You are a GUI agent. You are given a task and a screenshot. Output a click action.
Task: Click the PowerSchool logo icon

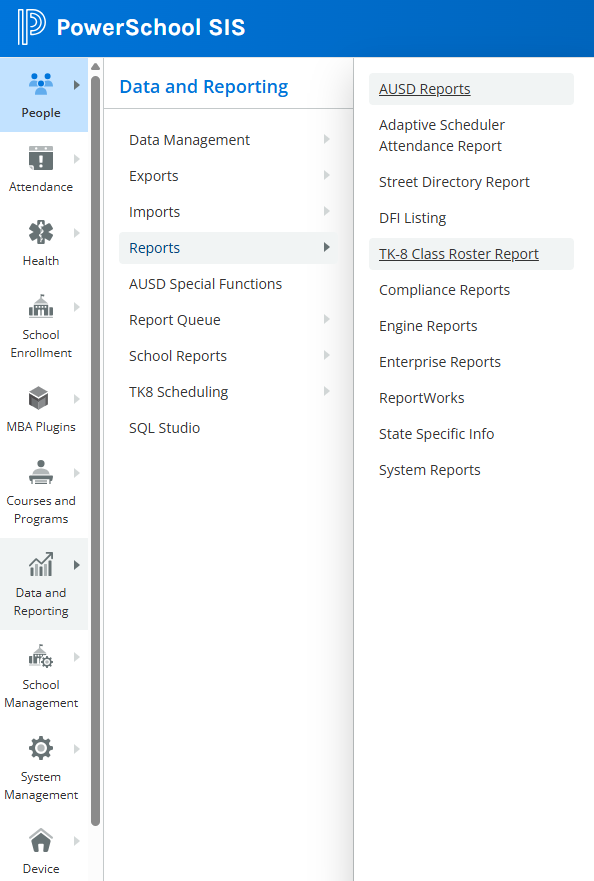click(31, 26)
